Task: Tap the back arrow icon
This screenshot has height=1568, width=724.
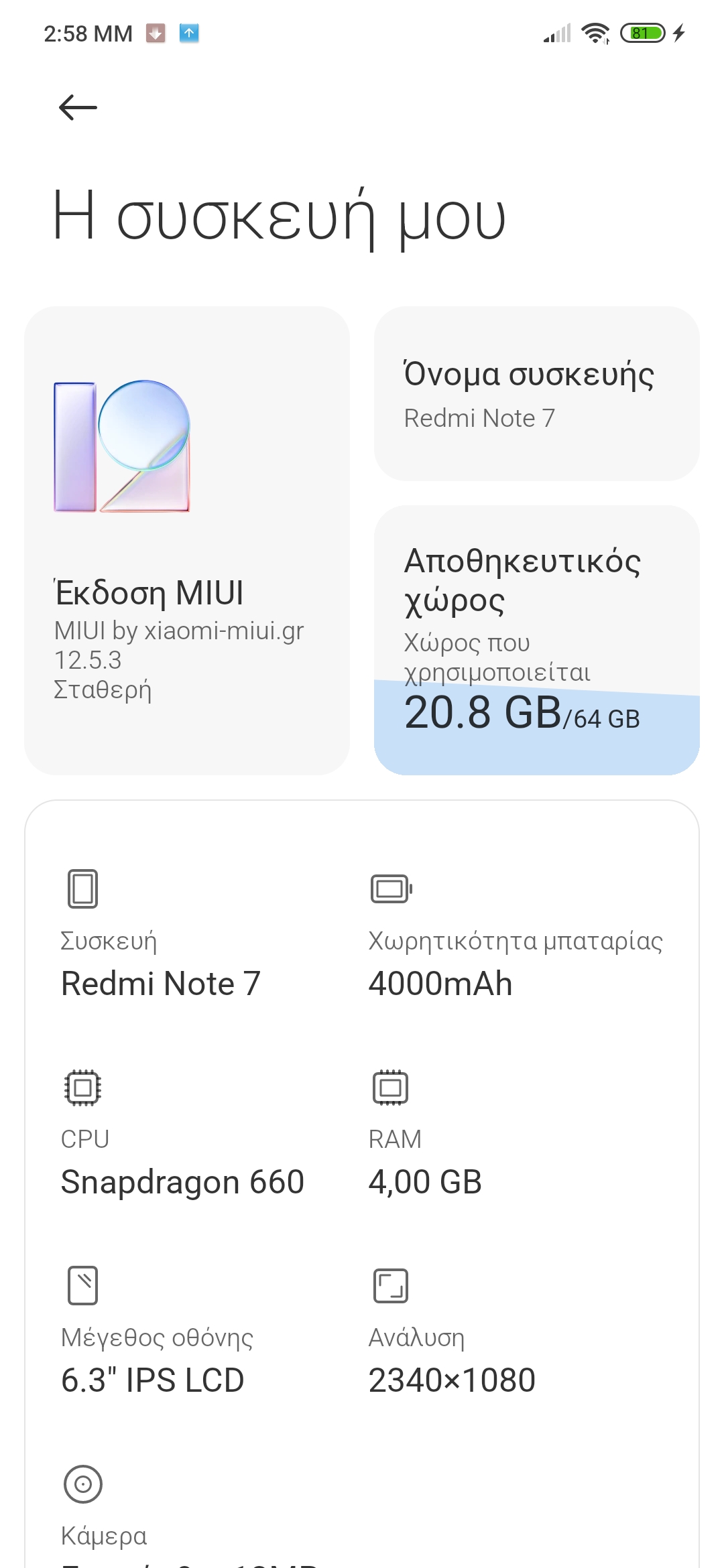Action: [x=78, y=107]
